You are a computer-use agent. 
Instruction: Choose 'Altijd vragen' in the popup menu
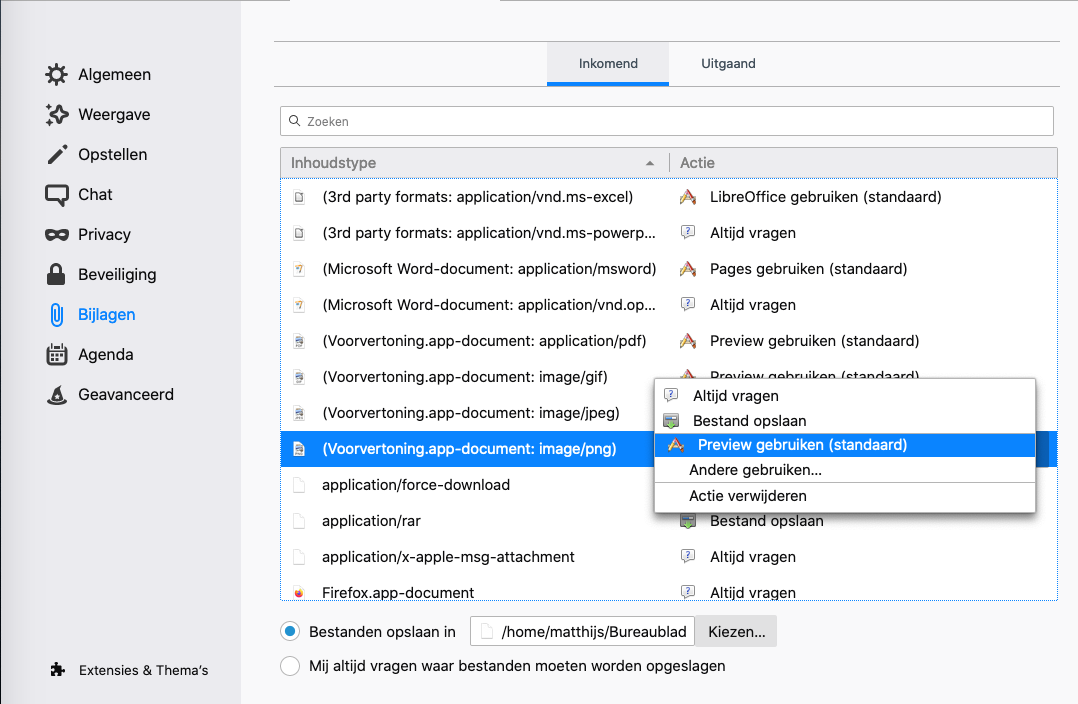coord(735,396)
